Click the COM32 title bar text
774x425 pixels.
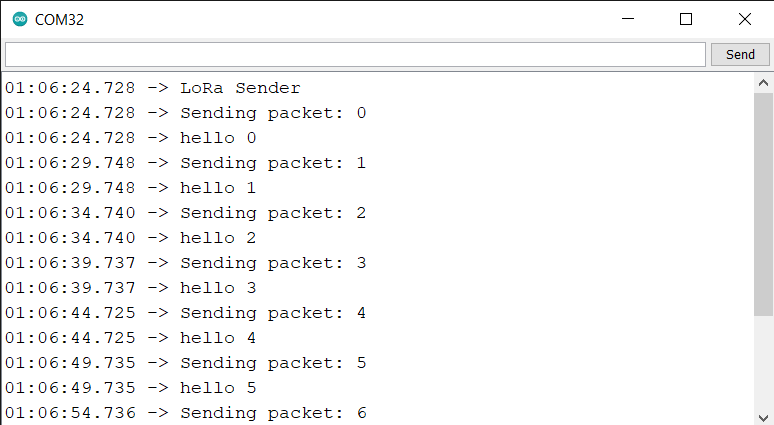coord(59,19)
